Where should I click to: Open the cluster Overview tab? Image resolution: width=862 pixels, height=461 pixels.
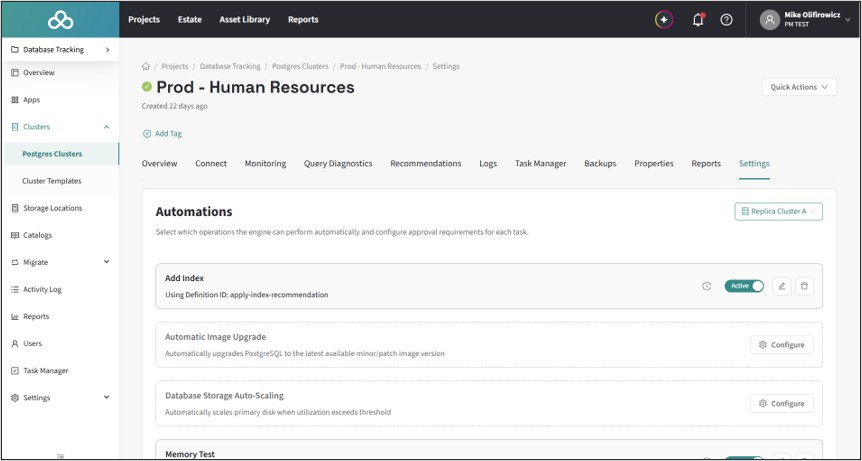pos(159,164)
